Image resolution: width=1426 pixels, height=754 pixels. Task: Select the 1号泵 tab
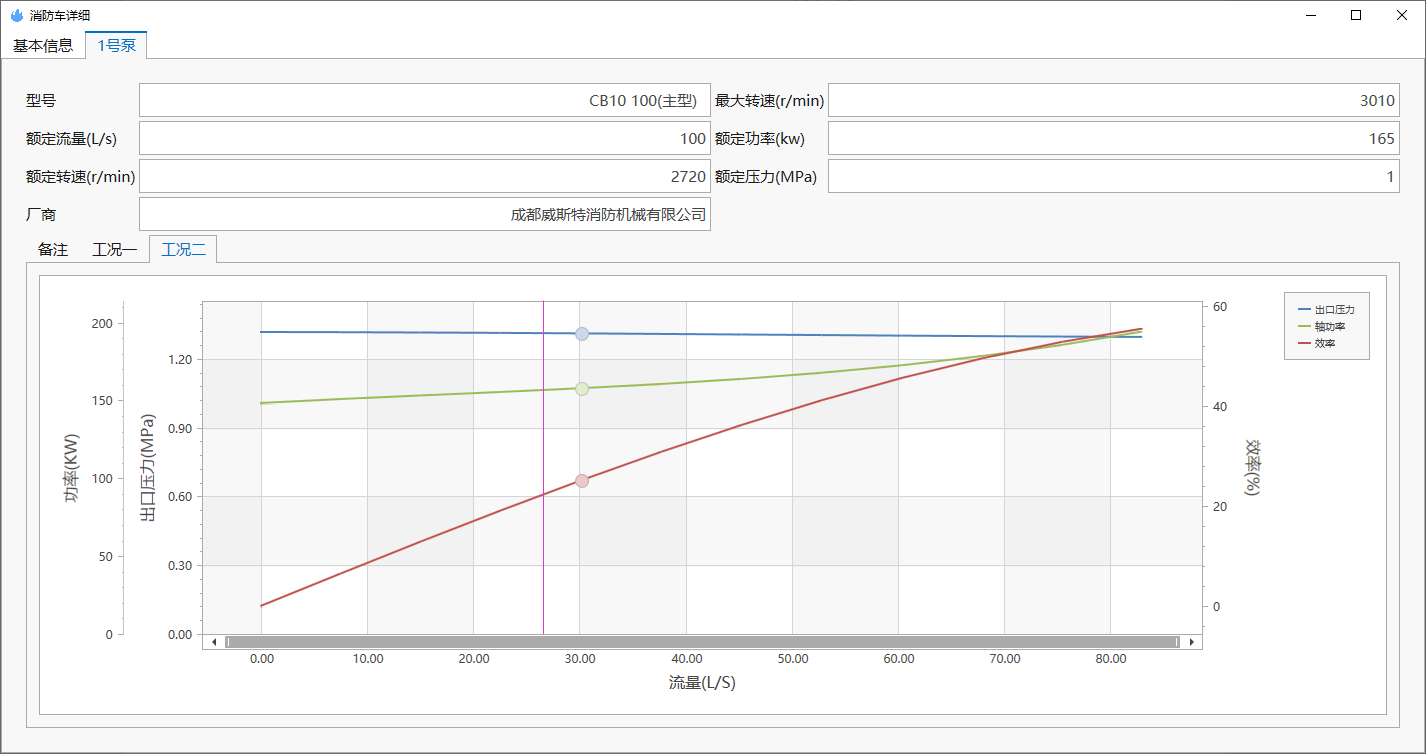[x=116, y=45]
